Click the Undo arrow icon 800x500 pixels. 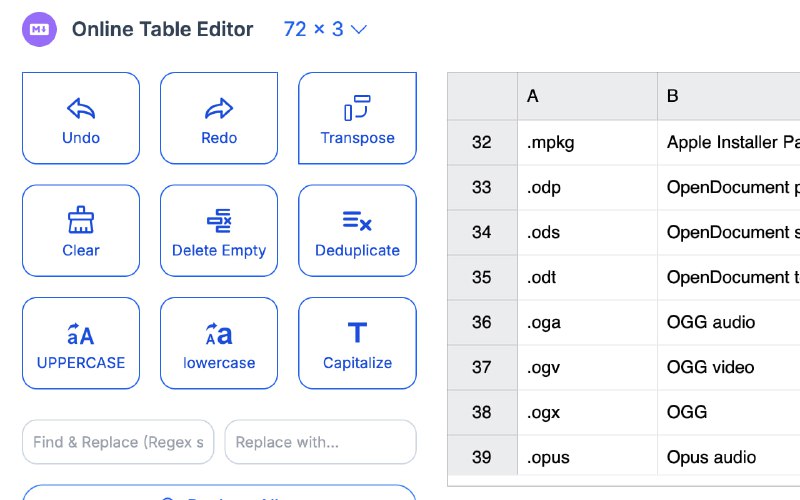coord(81,108)
